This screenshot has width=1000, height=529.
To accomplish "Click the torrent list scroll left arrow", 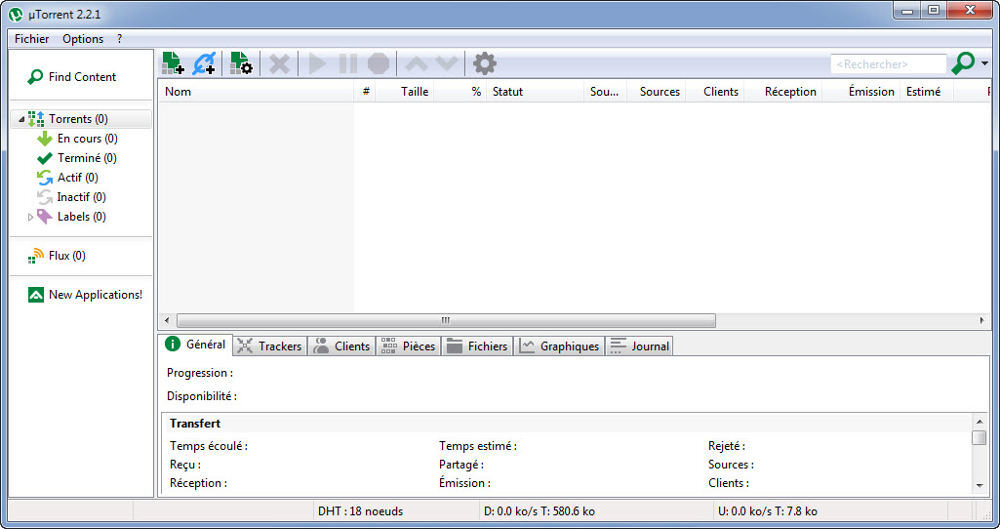I will point(166,320).
